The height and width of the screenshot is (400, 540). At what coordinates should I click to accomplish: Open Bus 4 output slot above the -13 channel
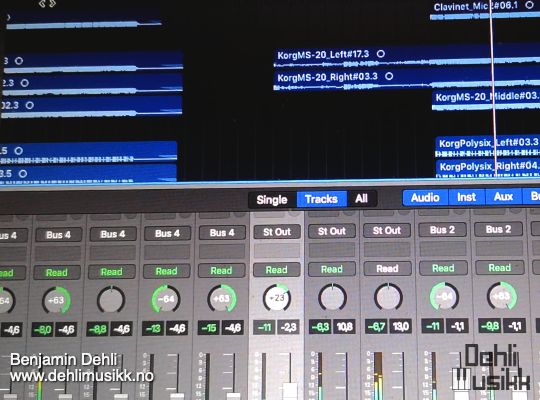pos(167,233)
